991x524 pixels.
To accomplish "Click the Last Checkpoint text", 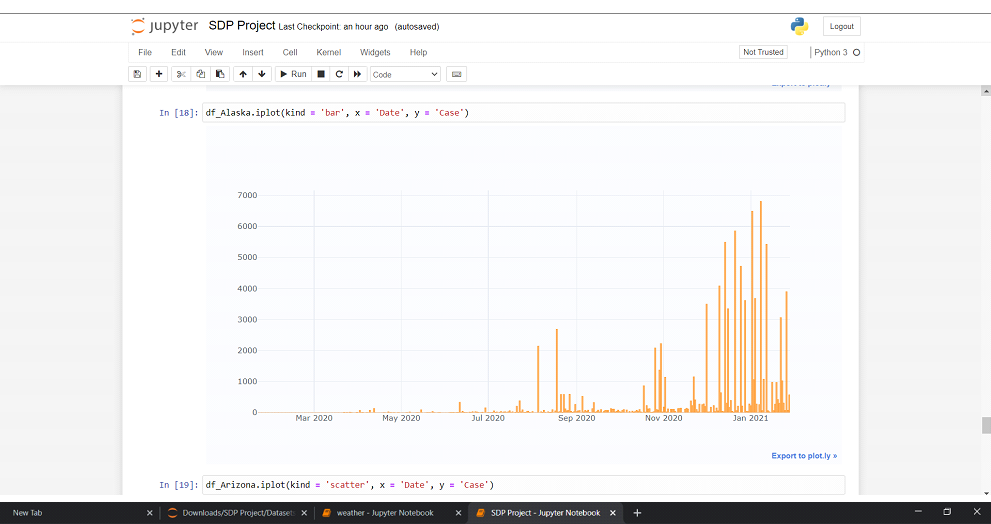I will [x=333, y=27].
